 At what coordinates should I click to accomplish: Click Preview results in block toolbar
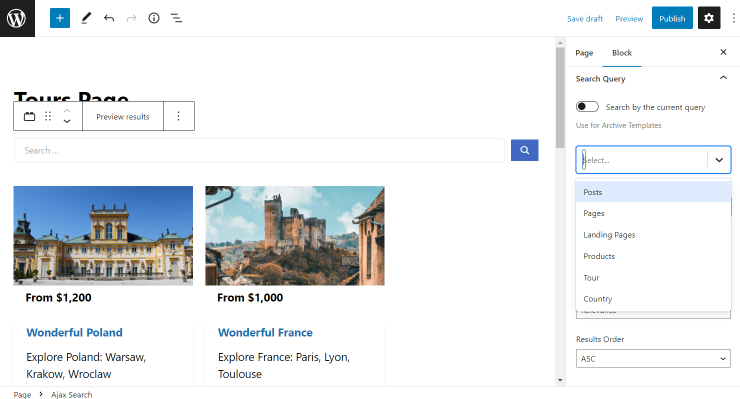[123, 117]
